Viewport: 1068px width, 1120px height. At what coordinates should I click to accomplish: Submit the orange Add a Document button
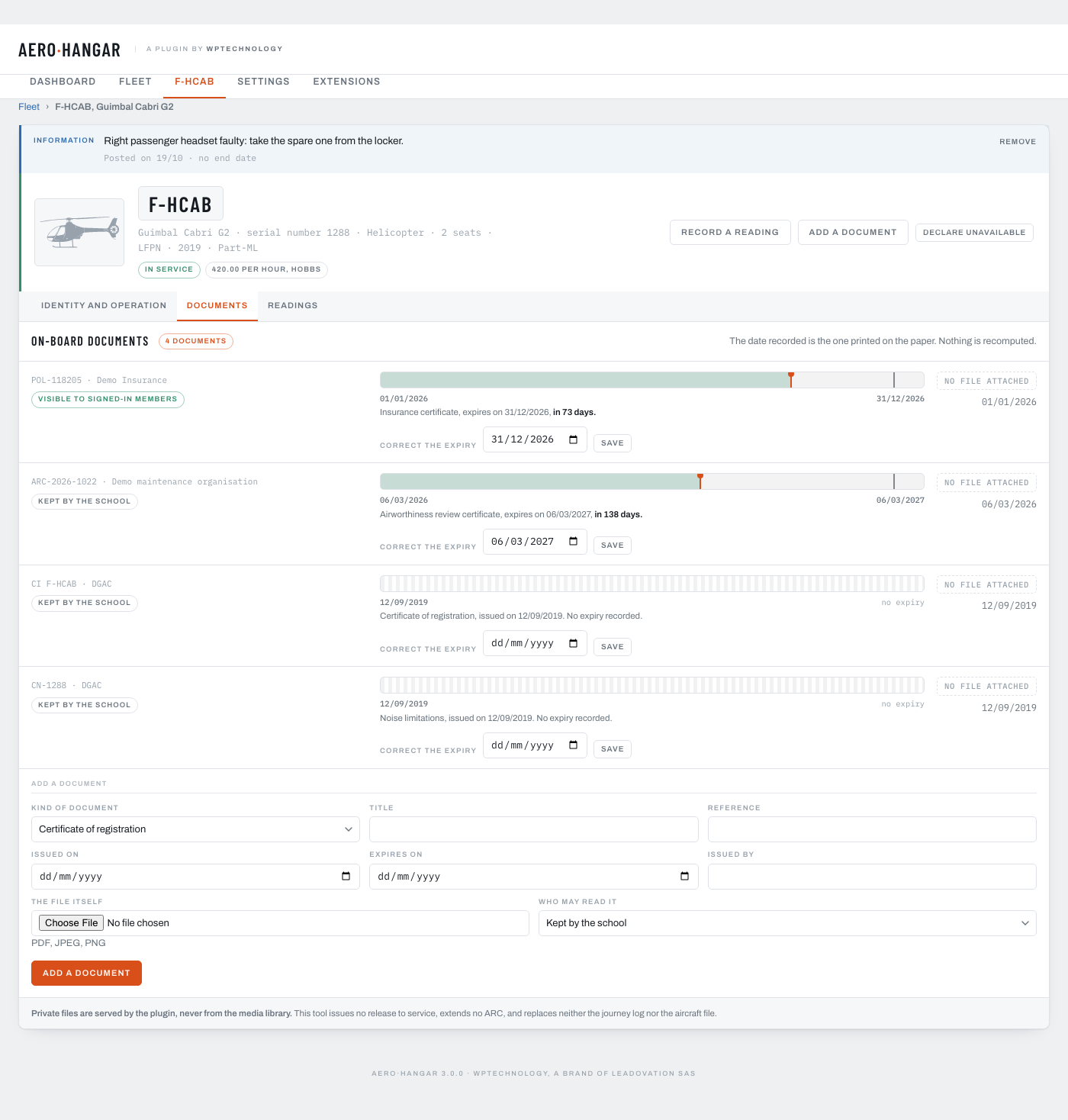[86, 974]
